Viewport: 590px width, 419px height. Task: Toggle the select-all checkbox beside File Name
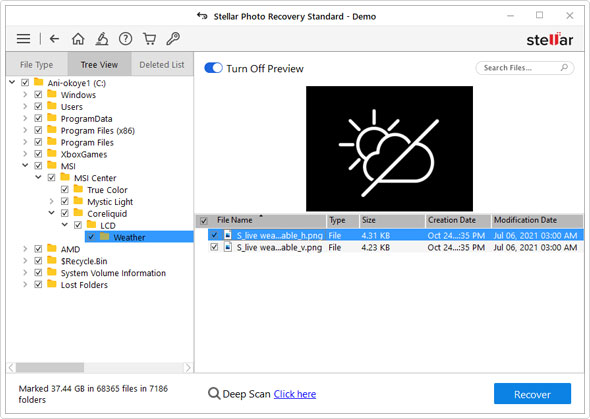click(x=204, y=221)
